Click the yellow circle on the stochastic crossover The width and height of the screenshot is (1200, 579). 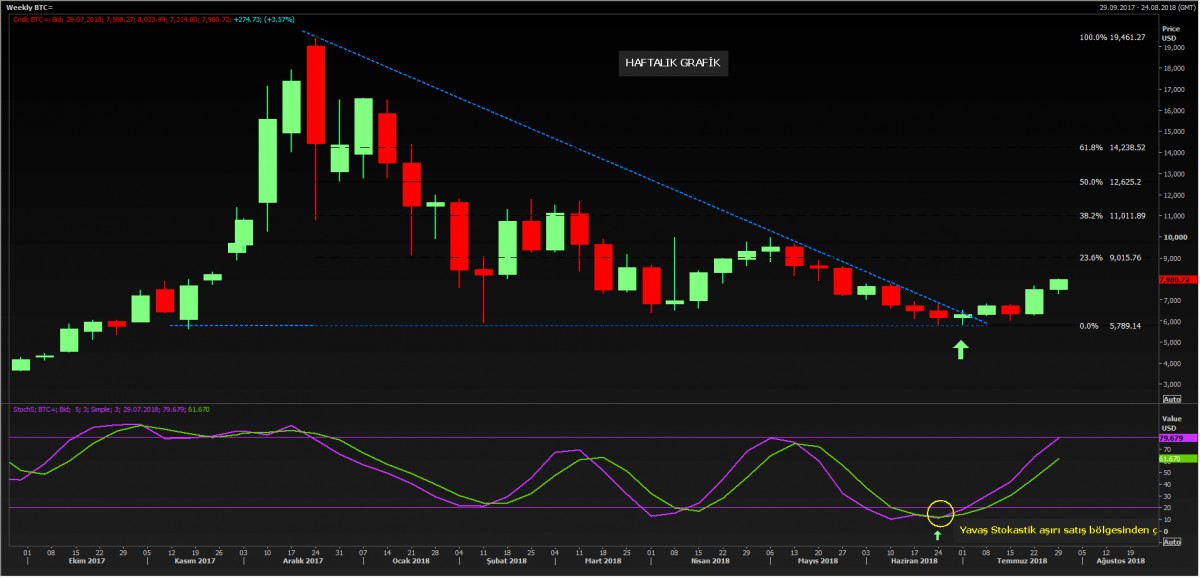[x=940, y=513]
